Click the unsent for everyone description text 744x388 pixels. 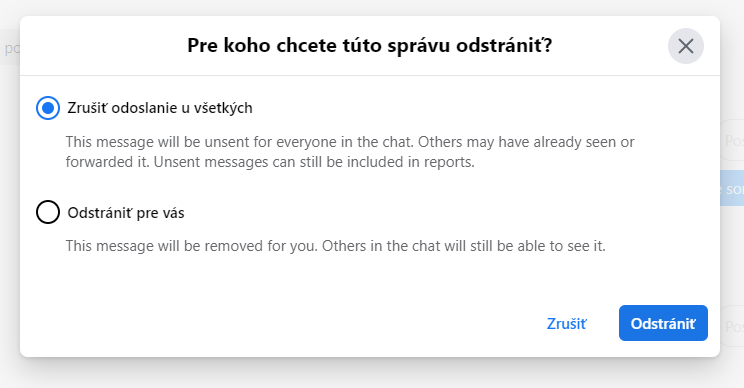tap(350, 152)
